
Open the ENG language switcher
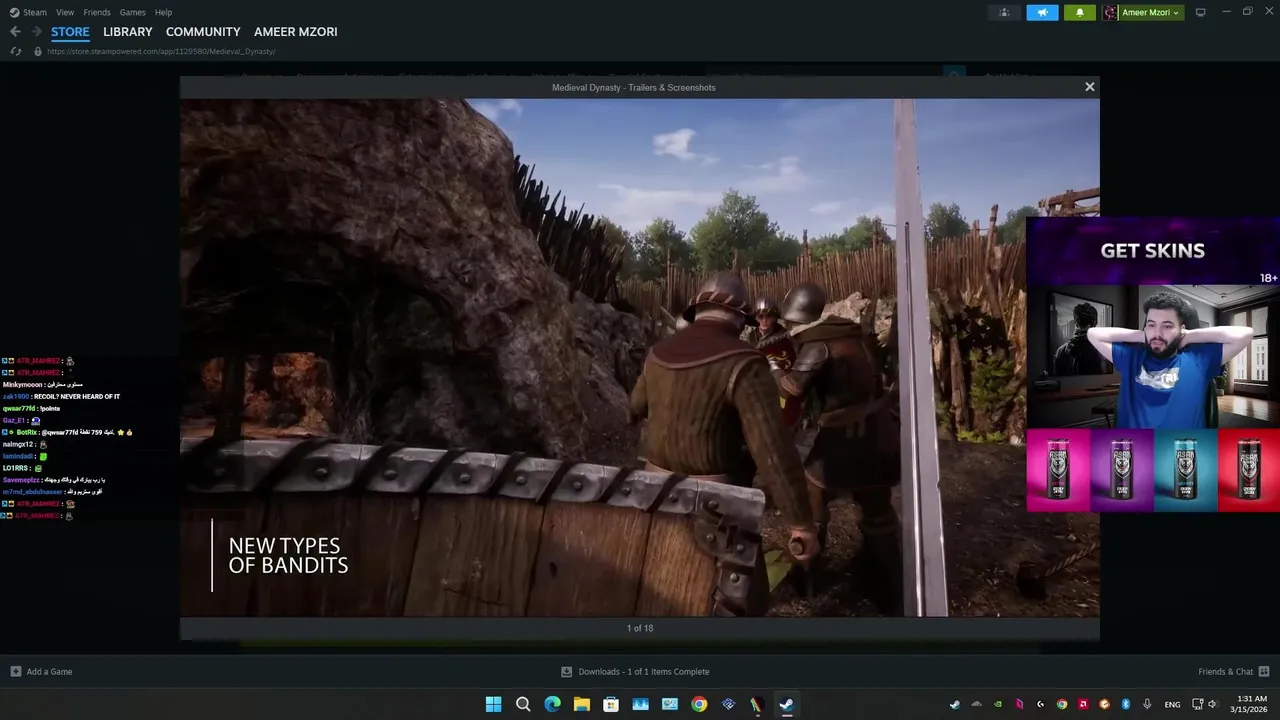click(1173, 704)
